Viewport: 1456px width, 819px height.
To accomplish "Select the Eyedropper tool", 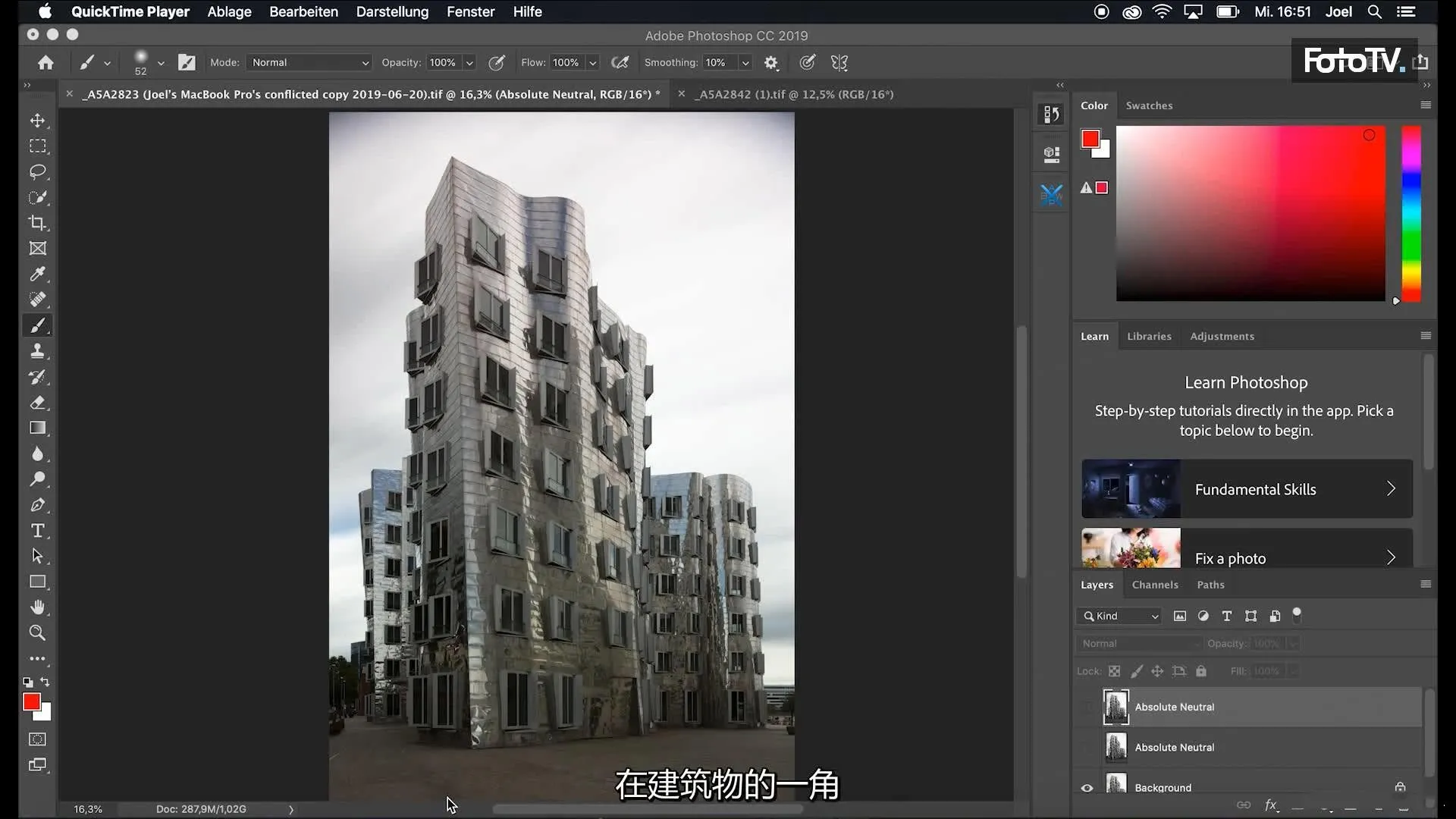I will pos(38,275).
